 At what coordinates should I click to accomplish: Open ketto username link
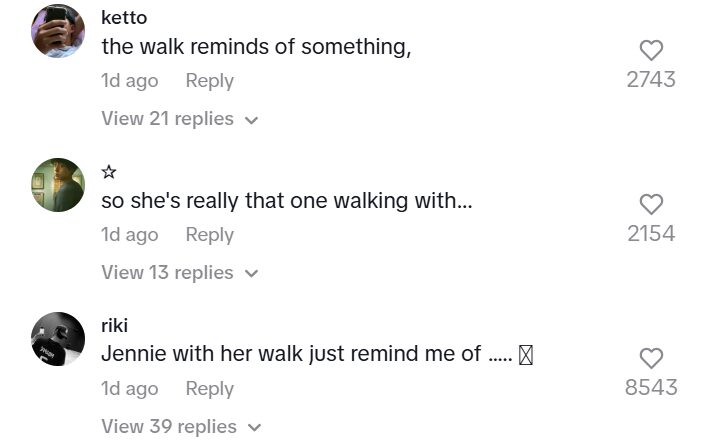point(125,18)
